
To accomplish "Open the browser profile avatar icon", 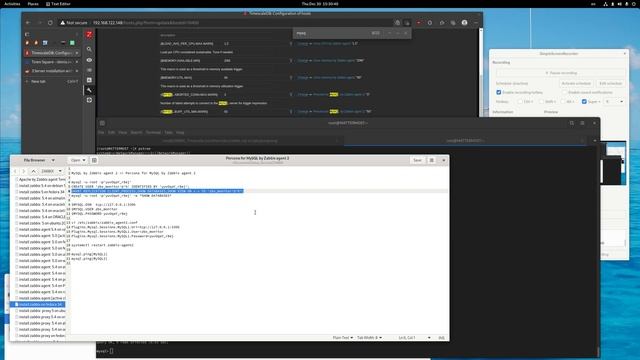I will tap(464, 23).
